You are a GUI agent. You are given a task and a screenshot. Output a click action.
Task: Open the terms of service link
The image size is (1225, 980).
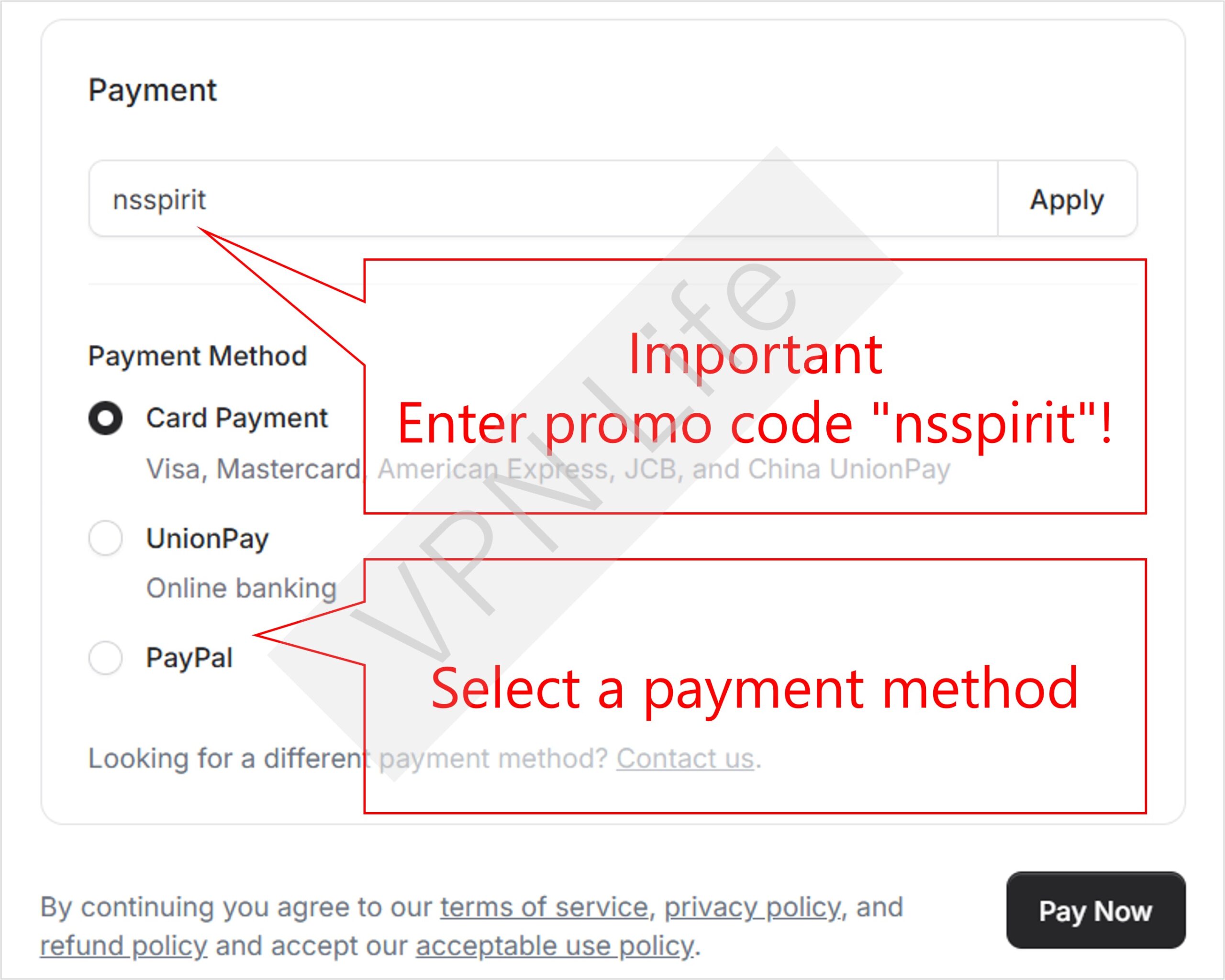point(544,907)
